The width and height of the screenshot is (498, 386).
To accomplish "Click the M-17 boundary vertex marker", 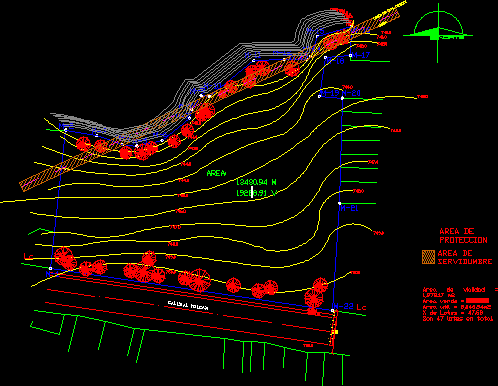I will coord(351,55).
